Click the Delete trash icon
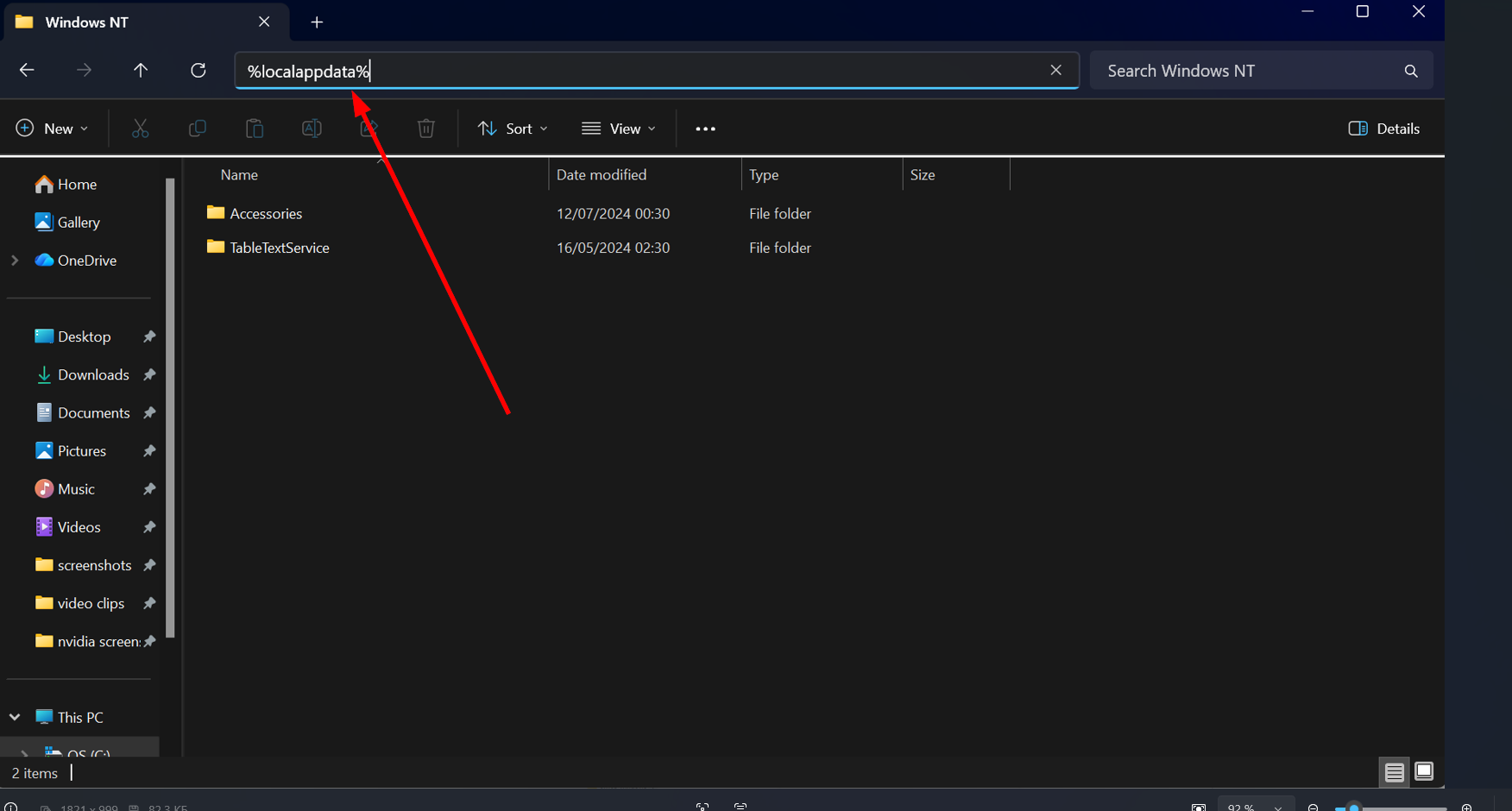Screen dimensions: 1512x811 pyautogui.click(x=425, y=129)
